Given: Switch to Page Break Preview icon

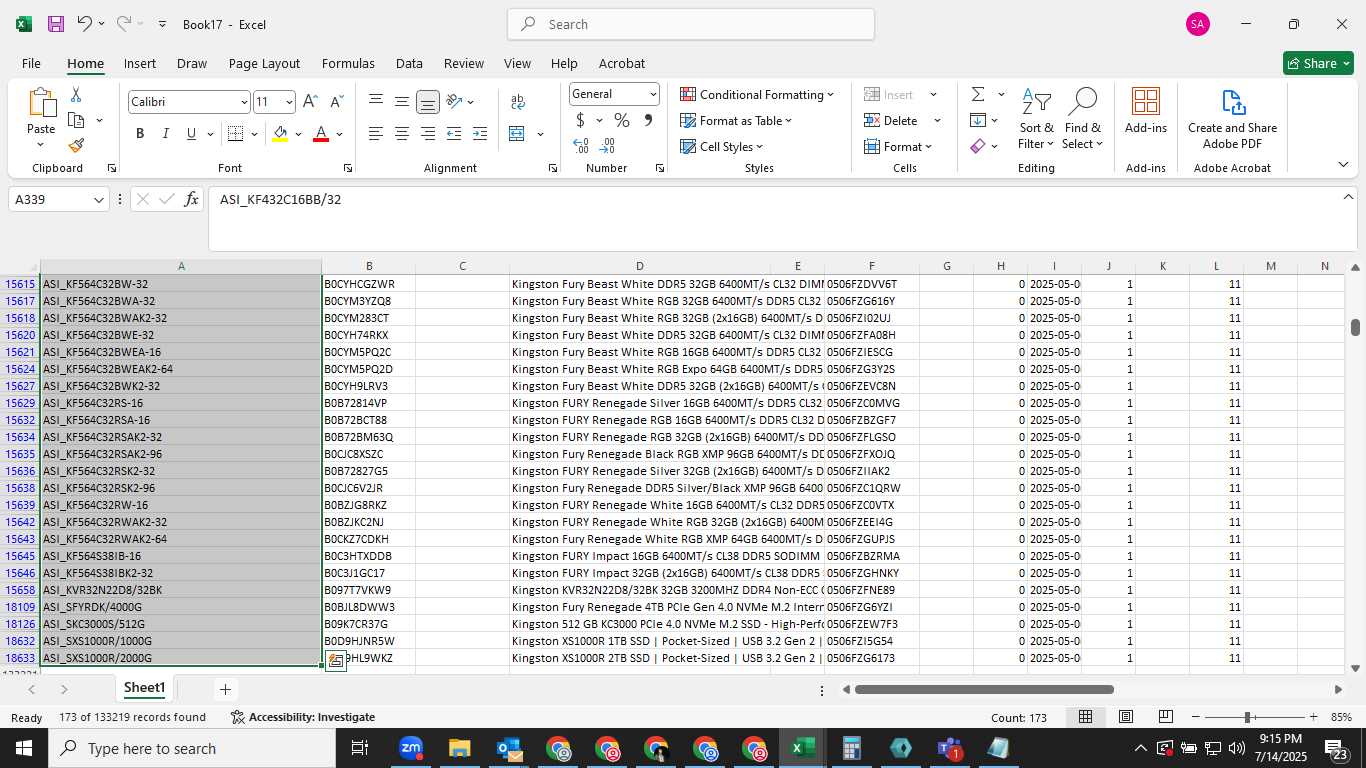Looking at the screenshot, I should (1166, 717).
